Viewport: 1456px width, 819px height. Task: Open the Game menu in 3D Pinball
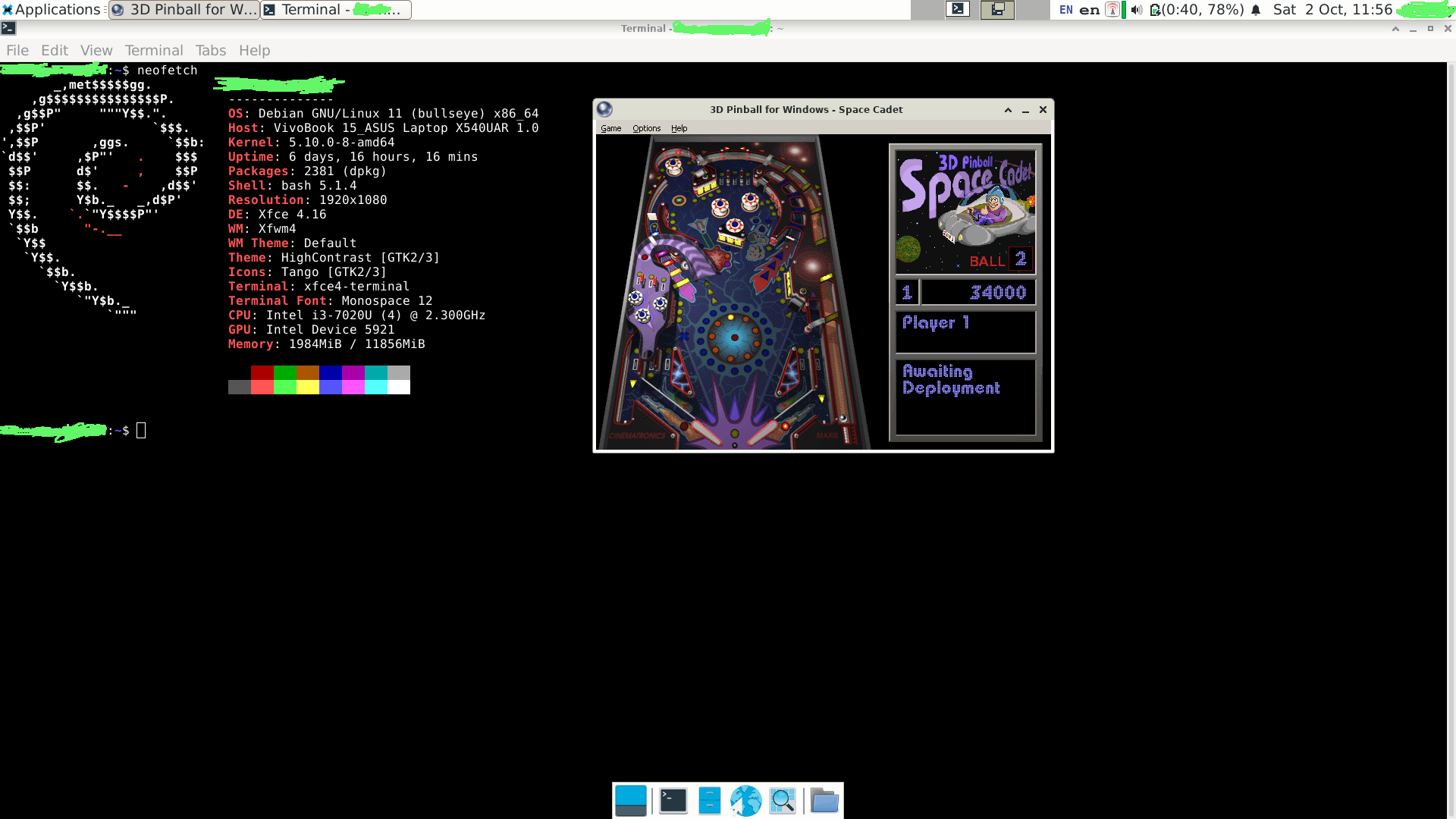[610, 128]
